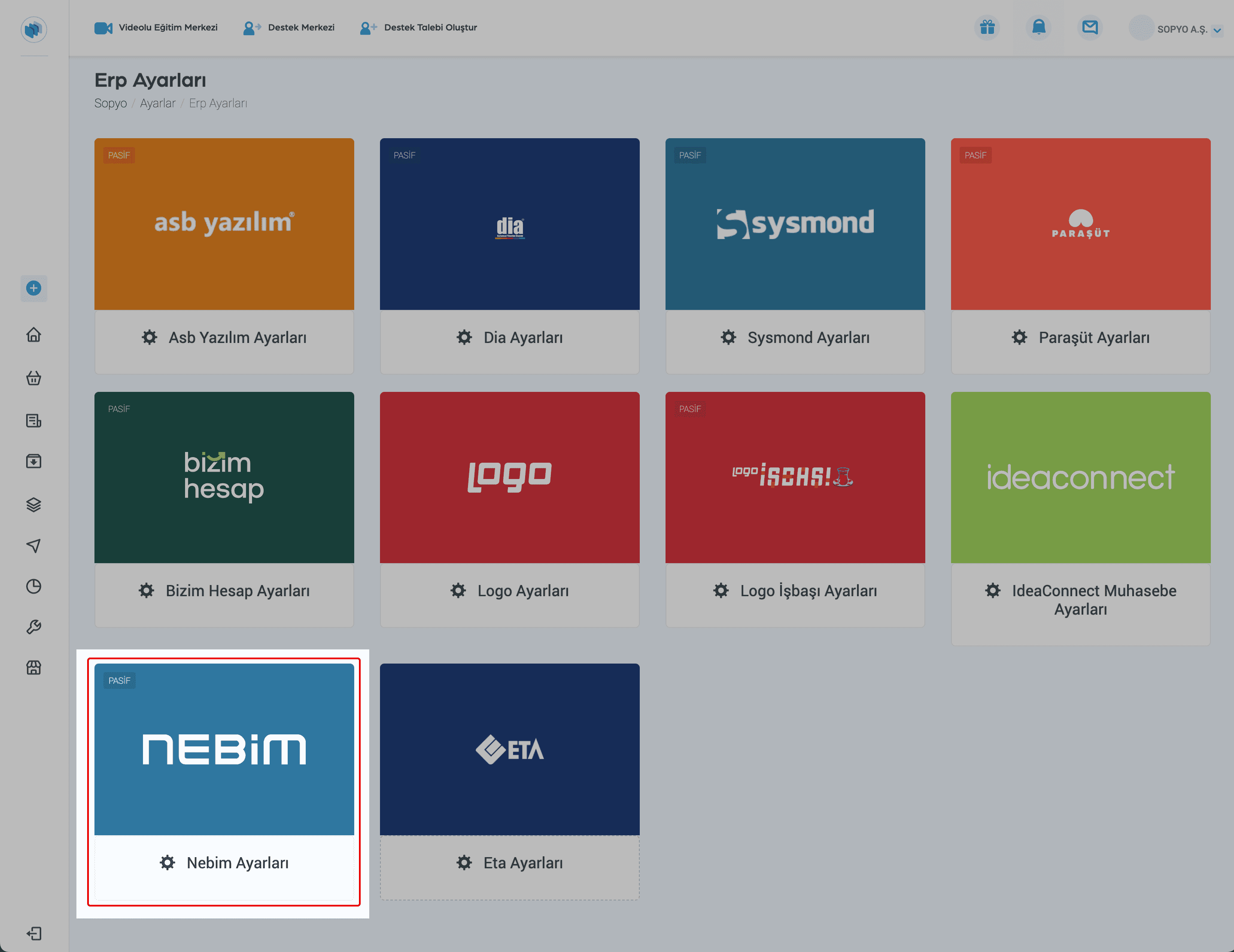Go to Sopyo breadcrumb
Viewport: 1234px width, 952px height.
[111, 103]
